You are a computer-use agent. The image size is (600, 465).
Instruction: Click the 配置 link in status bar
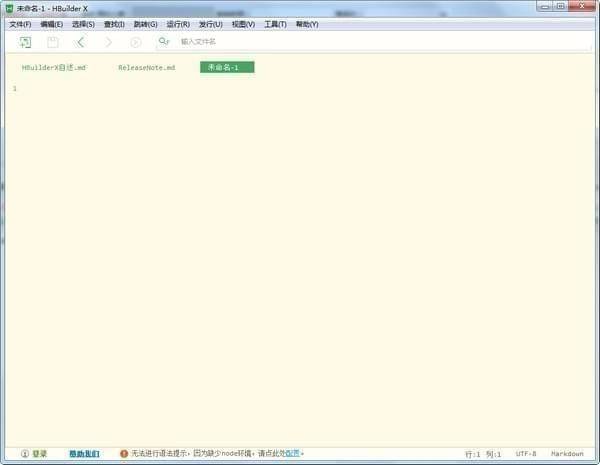pyautogui.click(x=292, y=453)
